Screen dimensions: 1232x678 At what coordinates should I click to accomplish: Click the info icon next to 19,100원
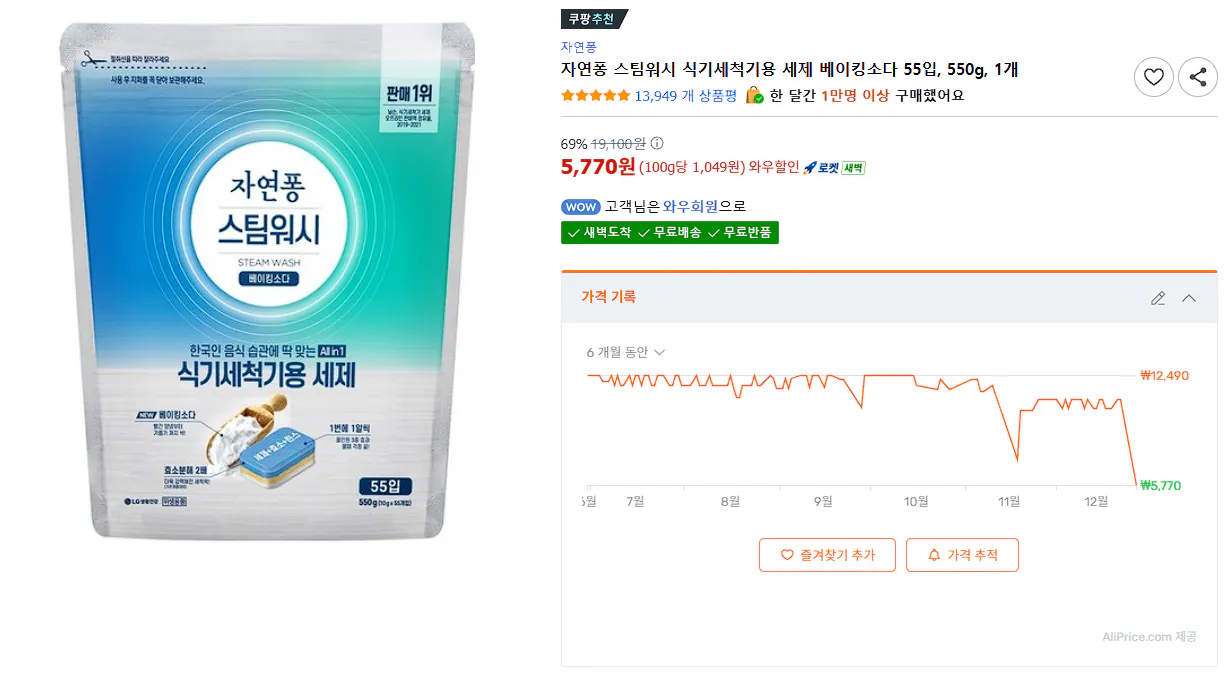[657, 143]
